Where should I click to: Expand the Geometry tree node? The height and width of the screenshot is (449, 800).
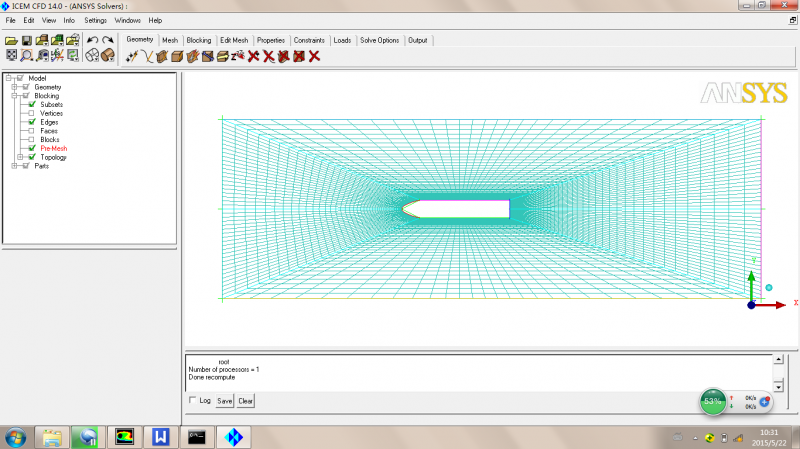click(x=14, y=87)
